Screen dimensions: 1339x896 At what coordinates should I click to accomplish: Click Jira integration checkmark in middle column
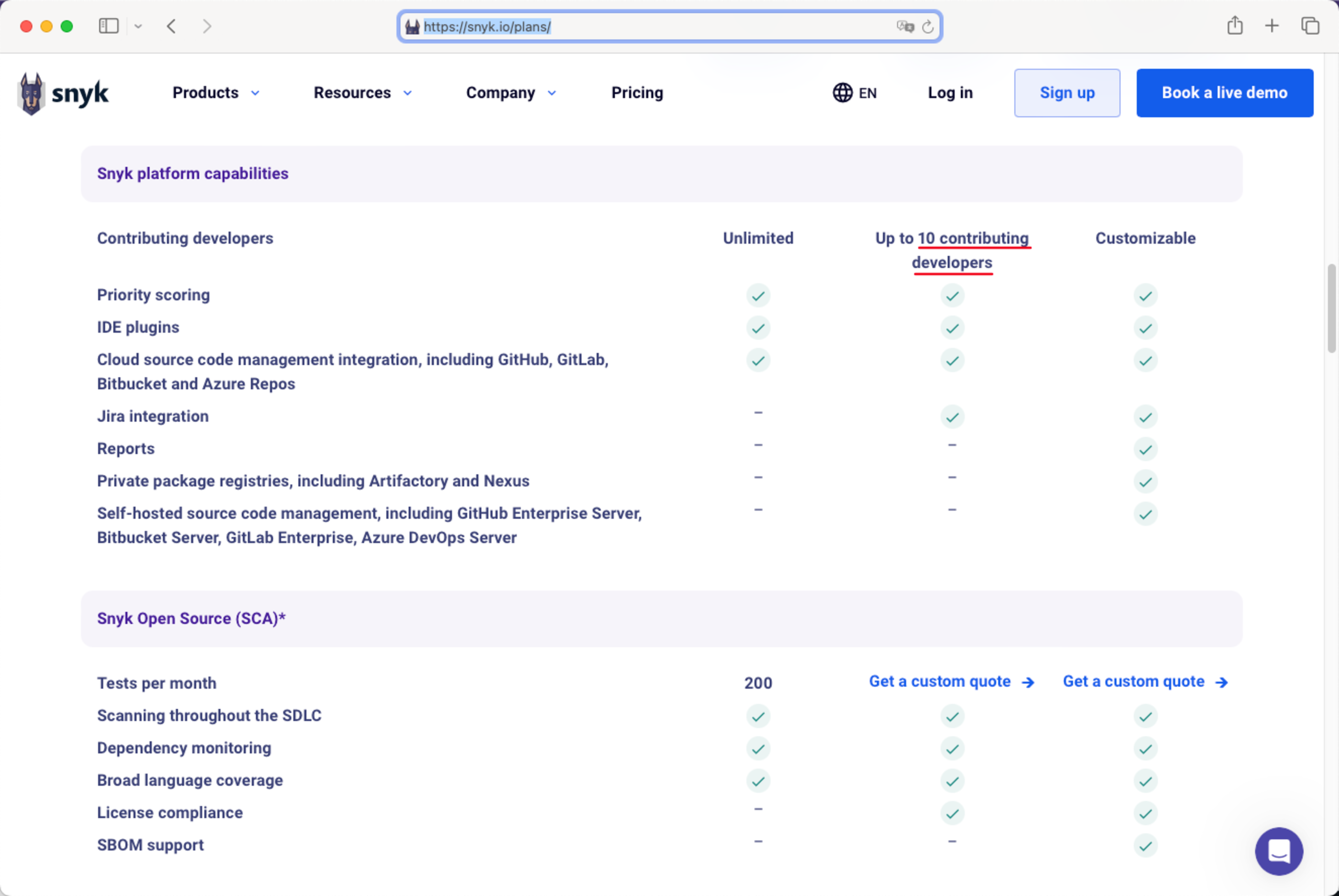click(x=953, y=417)
